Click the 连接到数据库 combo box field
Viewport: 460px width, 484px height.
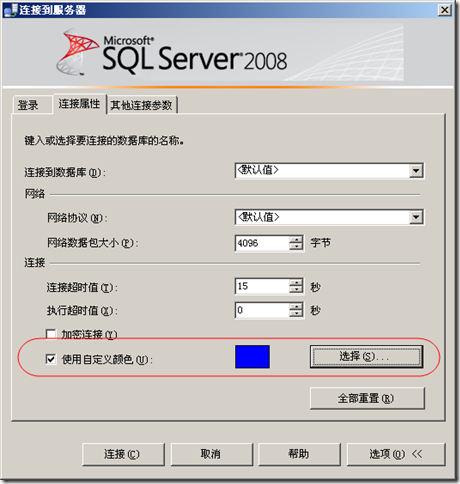coord(329,171)
